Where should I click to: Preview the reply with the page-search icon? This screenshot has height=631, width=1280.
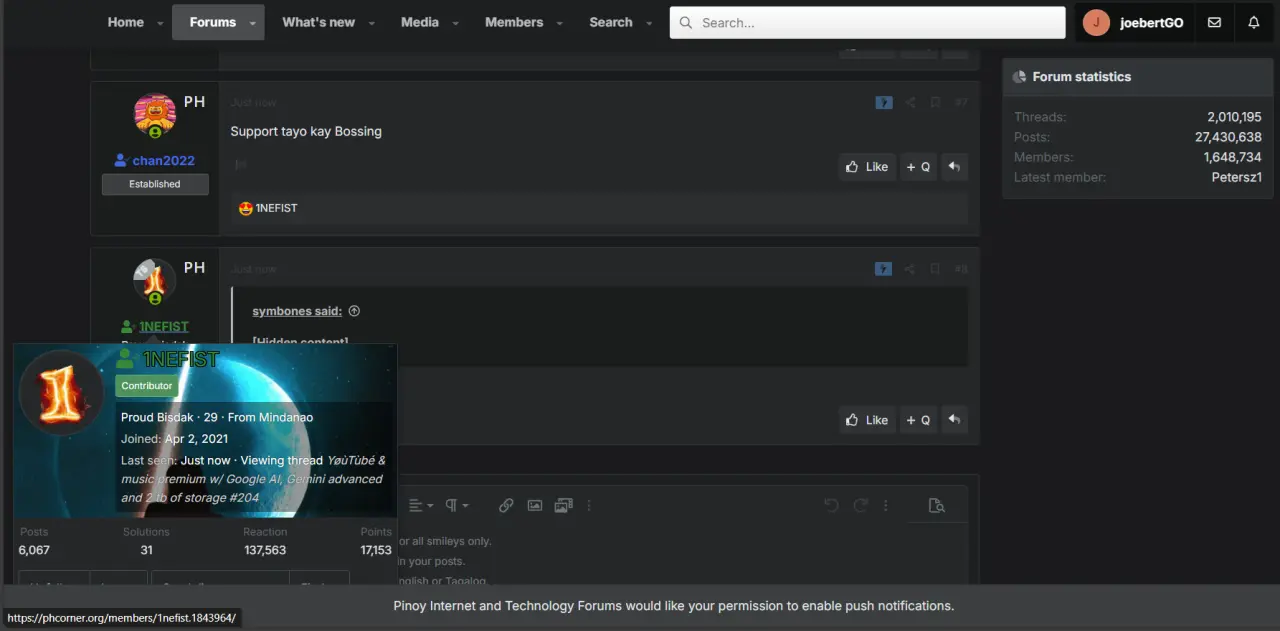pyautogui.click(x=937, y=505)
